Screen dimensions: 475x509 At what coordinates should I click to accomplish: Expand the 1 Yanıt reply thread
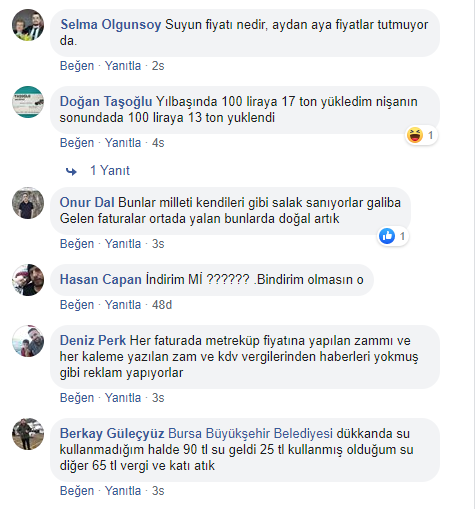(x=110, y=171)
